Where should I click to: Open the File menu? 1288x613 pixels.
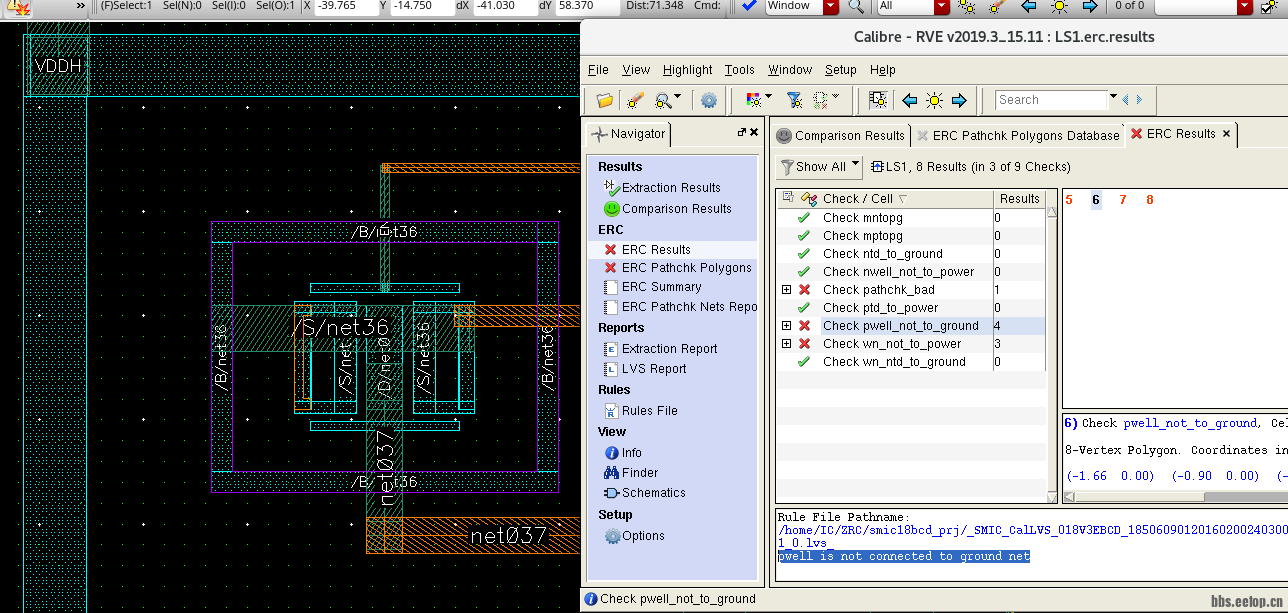point(598,70)
